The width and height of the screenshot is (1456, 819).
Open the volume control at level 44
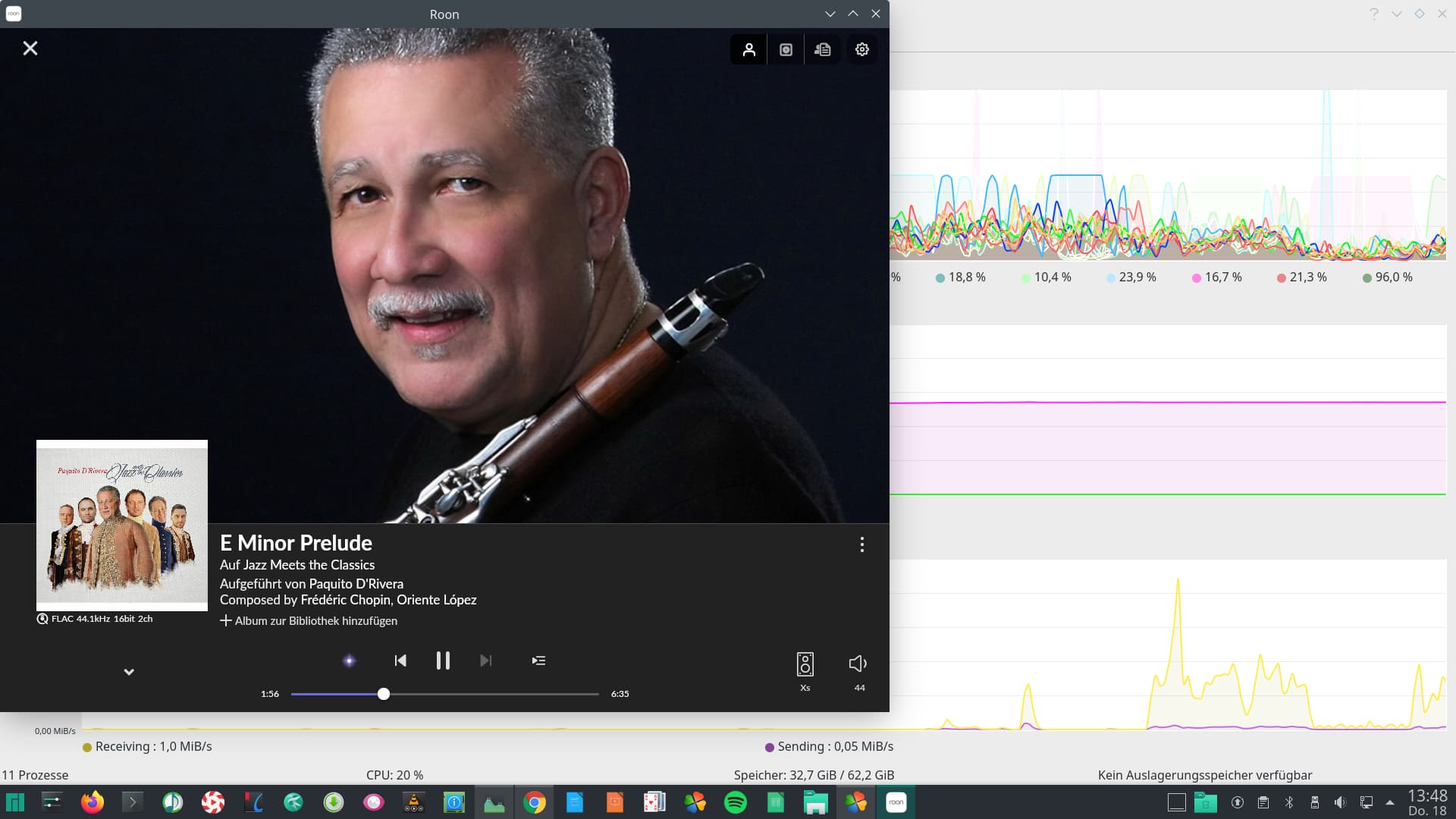coord(858,671)
